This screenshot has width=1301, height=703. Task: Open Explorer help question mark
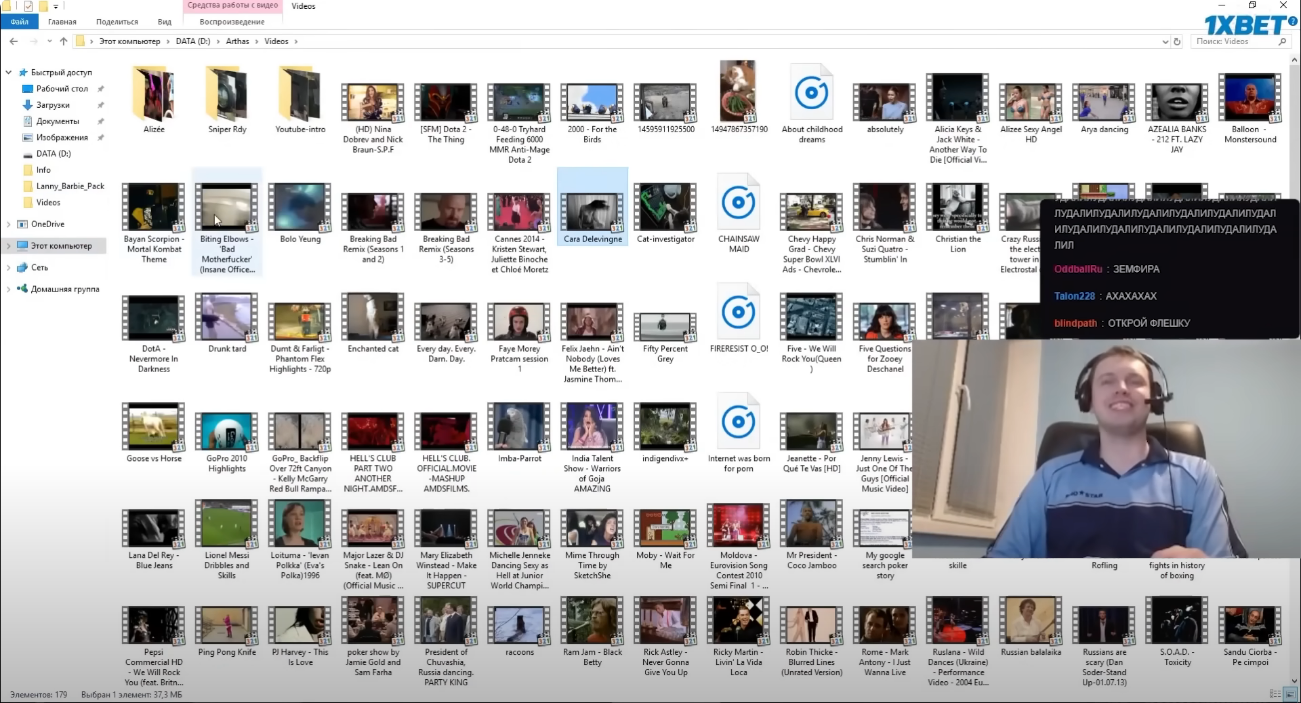click(x=1291, y=21)
